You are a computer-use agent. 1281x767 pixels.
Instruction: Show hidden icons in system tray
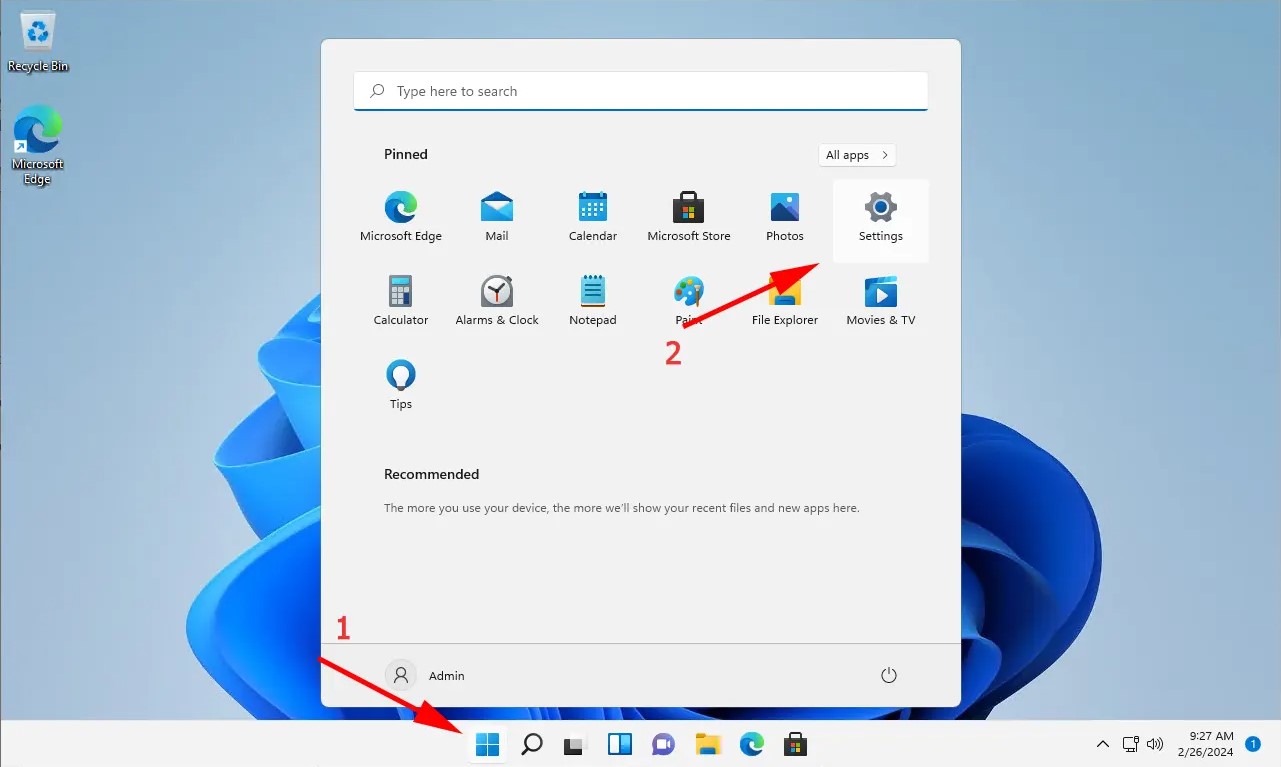(x=1103, y=744)
